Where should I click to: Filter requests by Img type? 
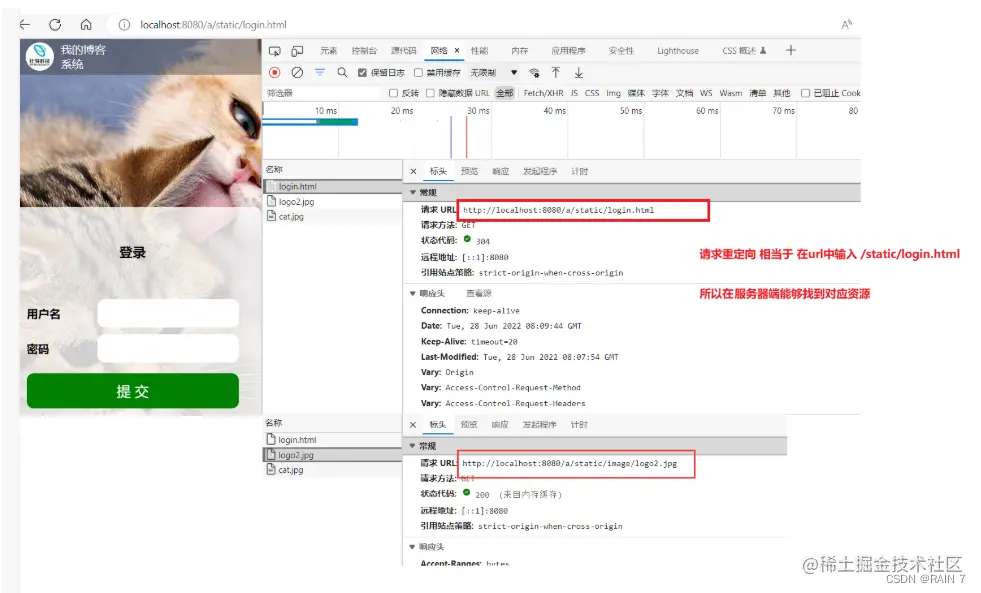(613, 93)
